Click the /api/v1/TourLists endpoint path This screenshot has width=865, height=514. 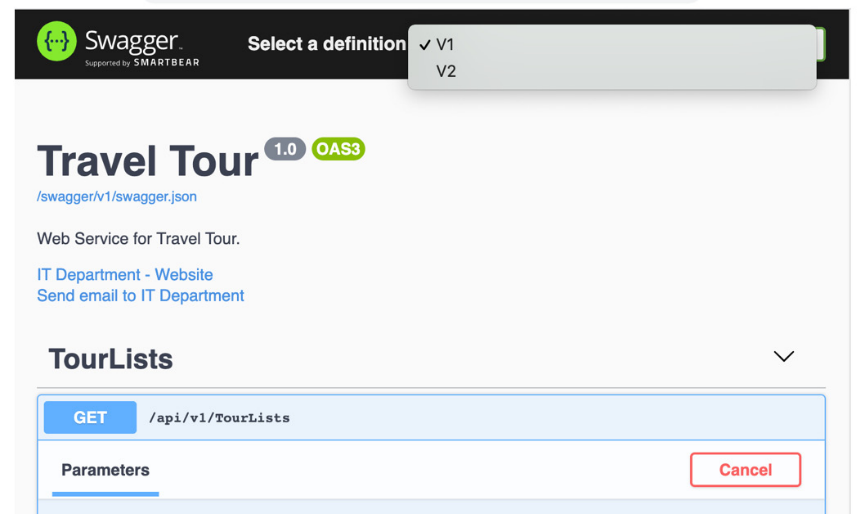220,418
